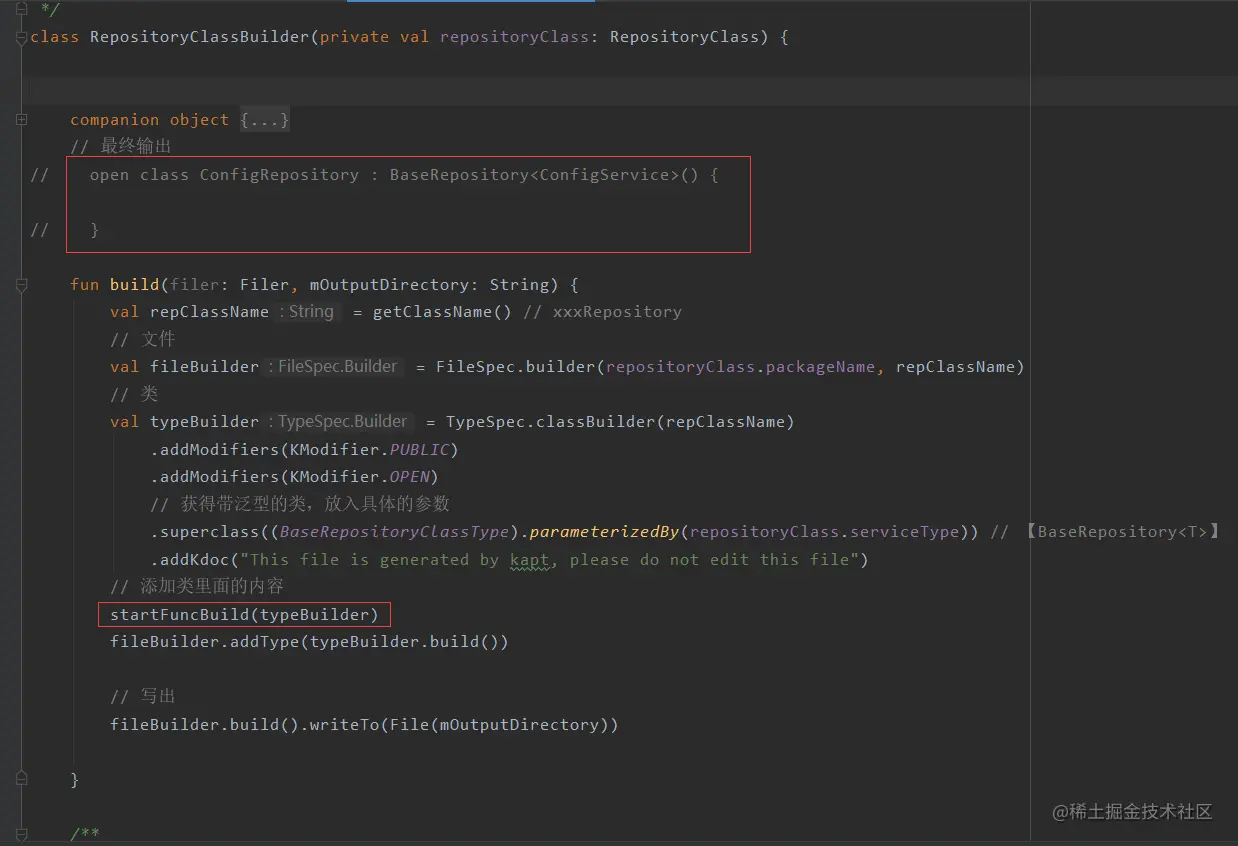The height and width of the screenshot is (846, 1238).
Task: Click the companion keyword
Action: [x=114, y=120]
